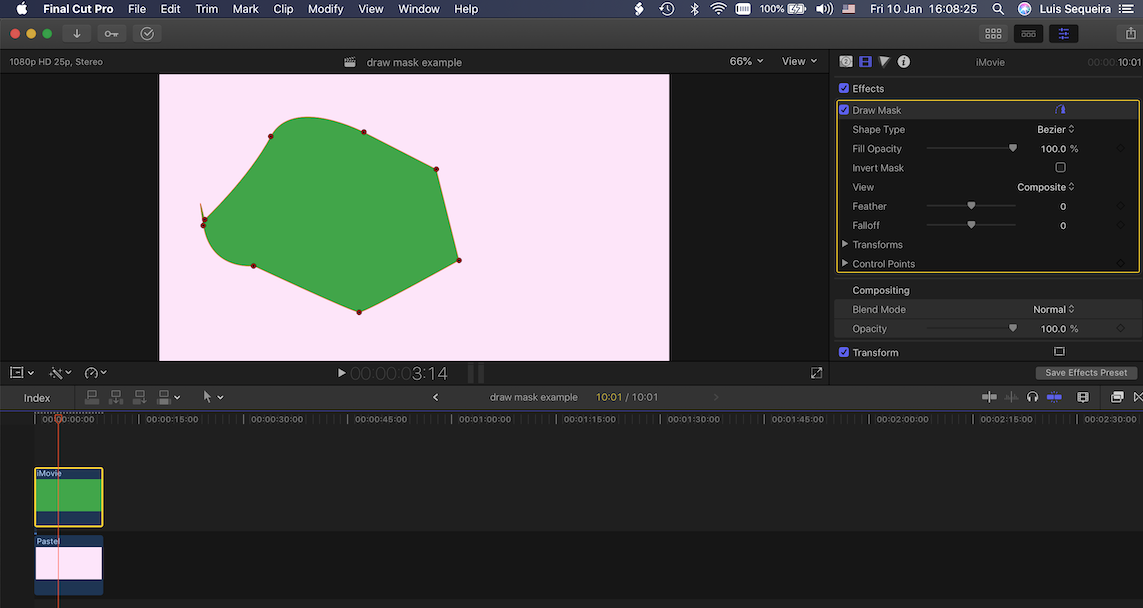Open the Shape Type Bezier dropdown
Screen dimensions: 1143x608
click(1055, 130)
